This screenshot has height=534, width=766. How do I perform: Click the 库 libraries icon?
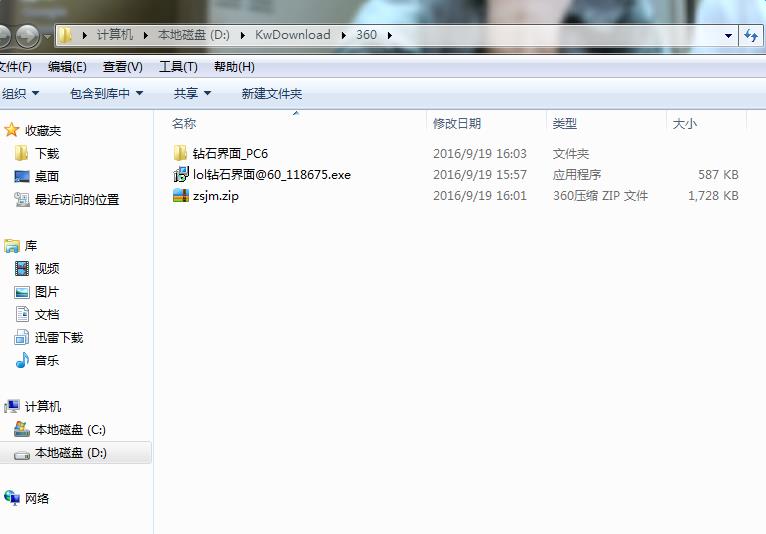tap(12, 246)
